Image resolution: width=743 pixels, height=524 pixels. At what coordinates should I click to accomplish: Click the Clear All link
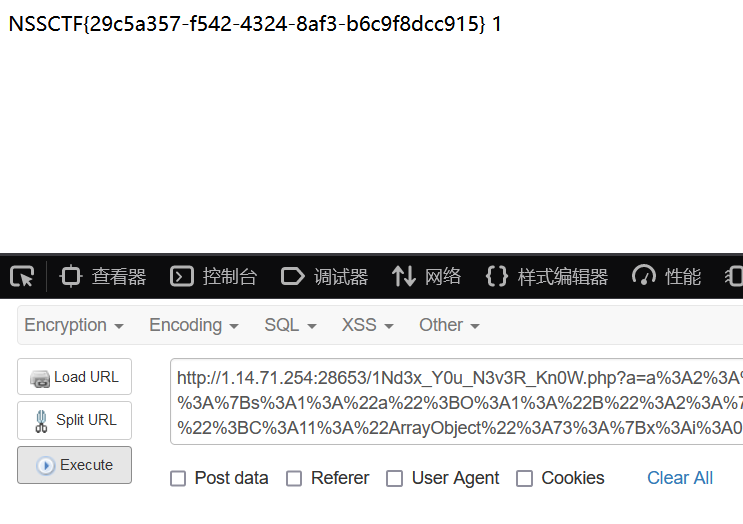680,478
